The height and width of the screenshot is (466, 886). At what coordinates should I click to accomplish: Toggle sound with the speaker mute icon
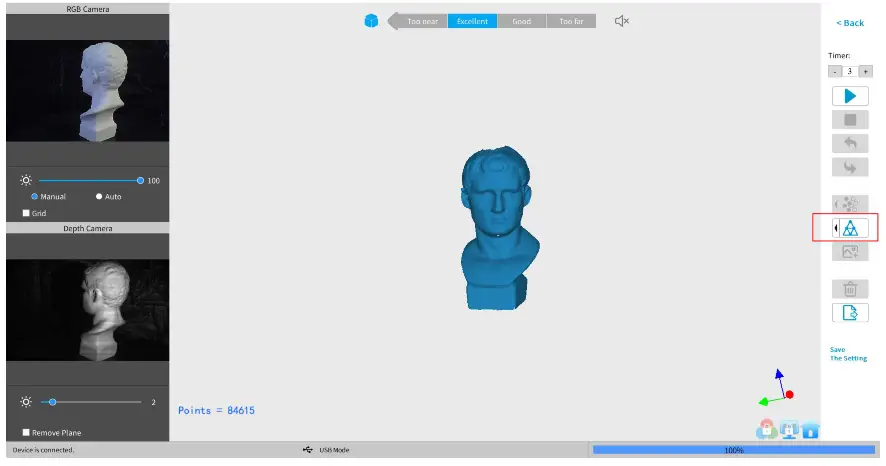622,21
